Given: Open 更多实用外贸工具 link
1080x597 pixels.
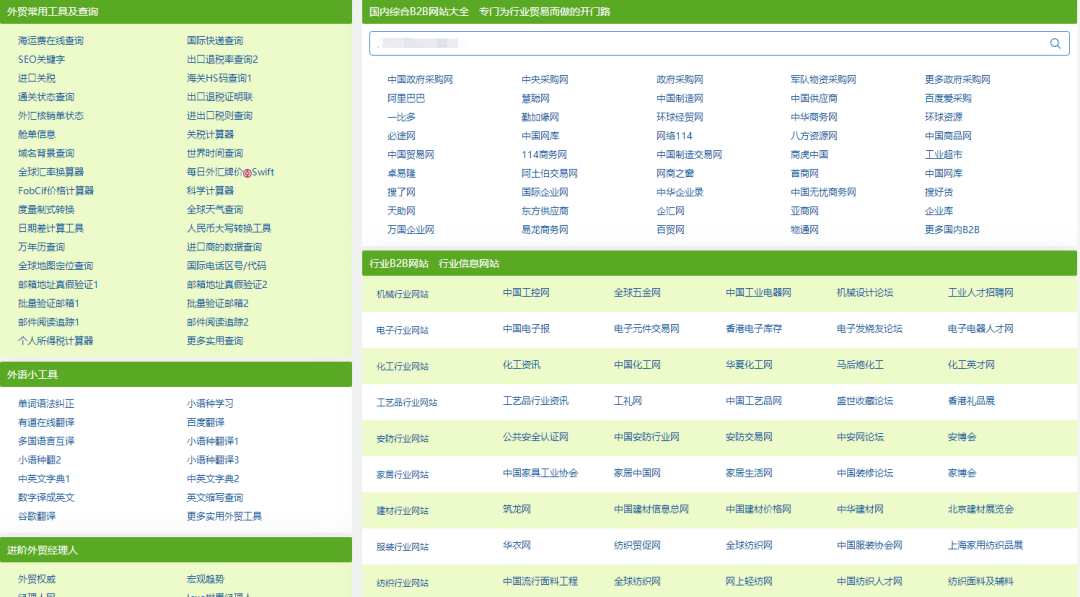Looking at the screenshot, I should tap(224, 516).
